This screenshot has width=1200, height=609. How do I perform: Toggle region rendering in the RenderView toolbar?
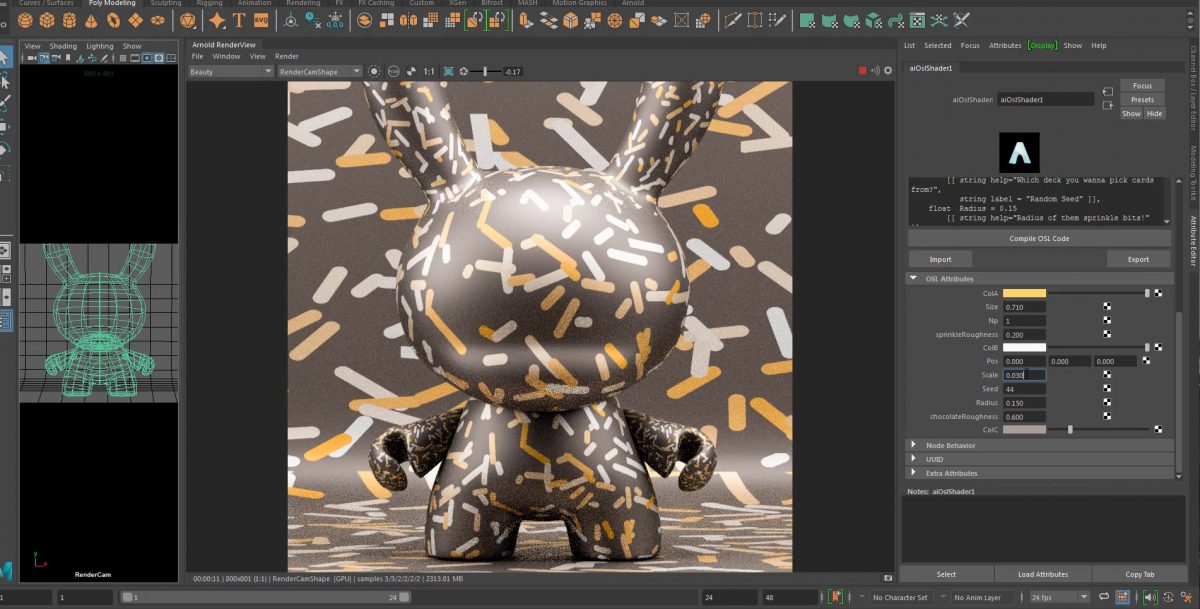[x=448, y=71]
